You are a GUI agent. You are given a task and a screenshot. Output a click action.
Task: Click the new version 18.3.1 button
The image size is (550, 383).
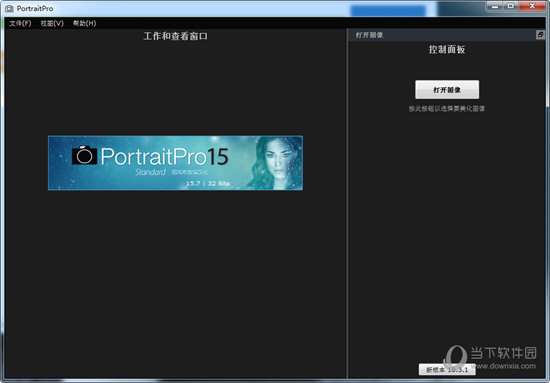[x=447, y=370]
